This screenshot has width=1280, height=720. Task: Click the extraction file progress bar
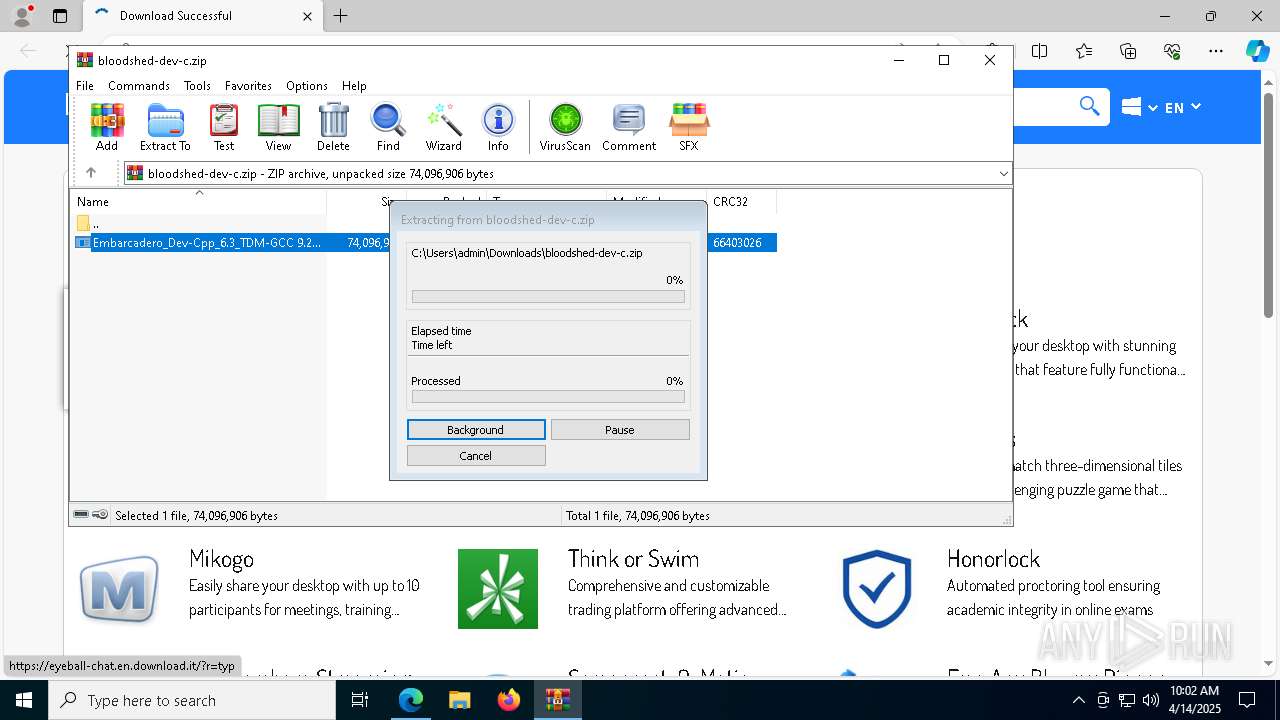click(x=548, y=297)
